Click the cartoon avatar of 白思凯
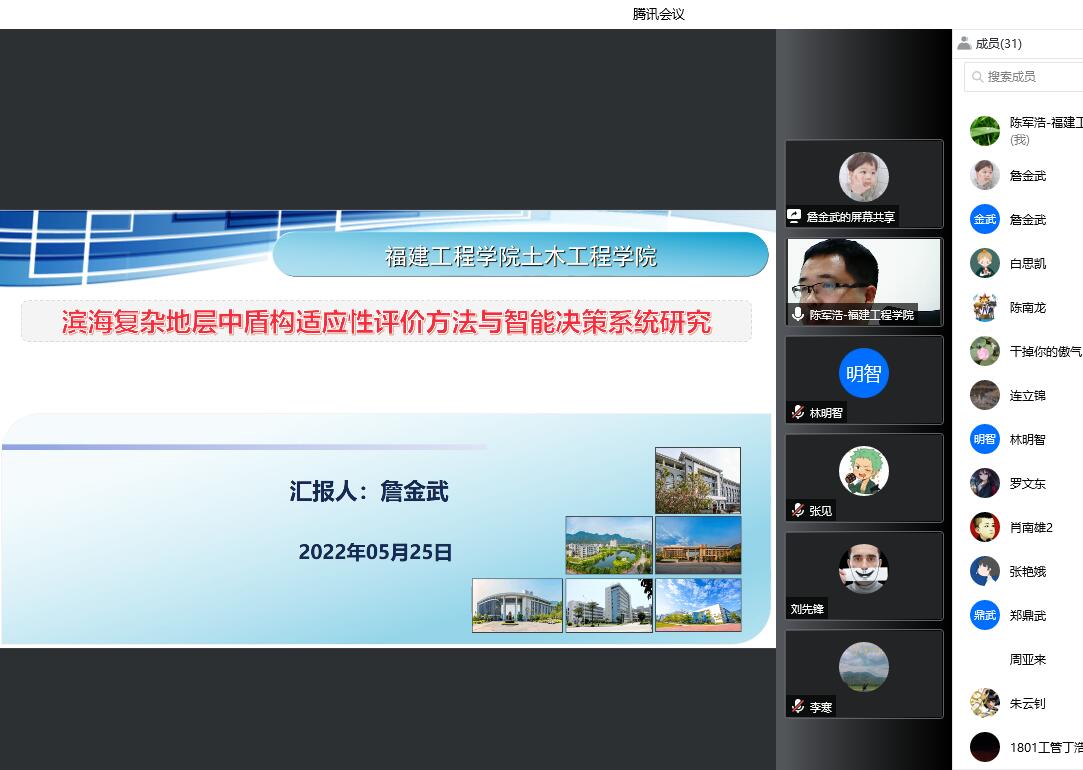 (984, 263)
